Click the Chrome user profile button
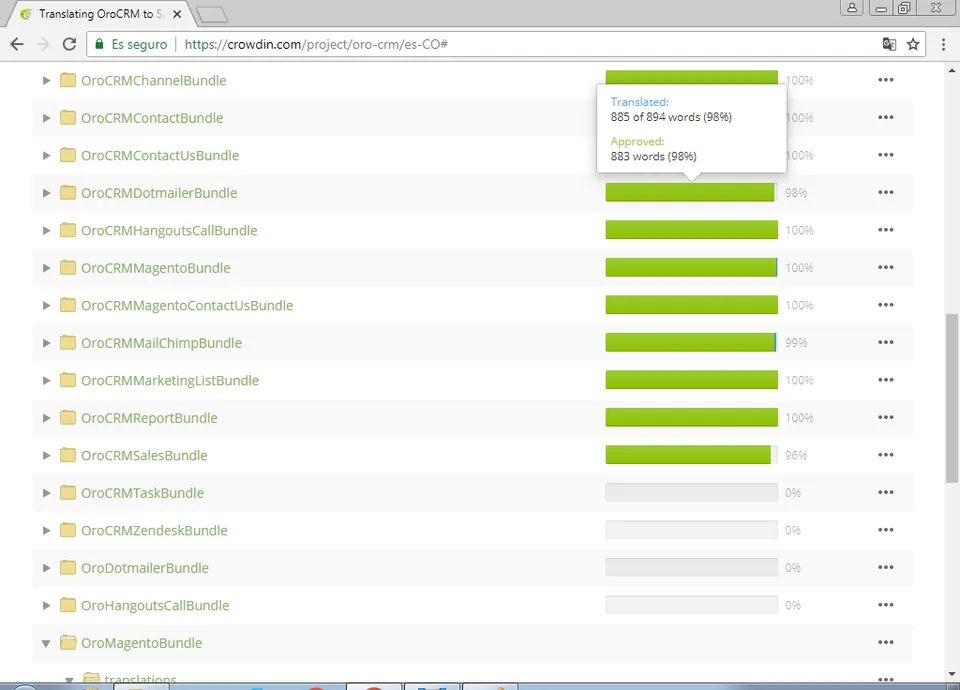This screenshot has height=690, width=960. point(852,8)
